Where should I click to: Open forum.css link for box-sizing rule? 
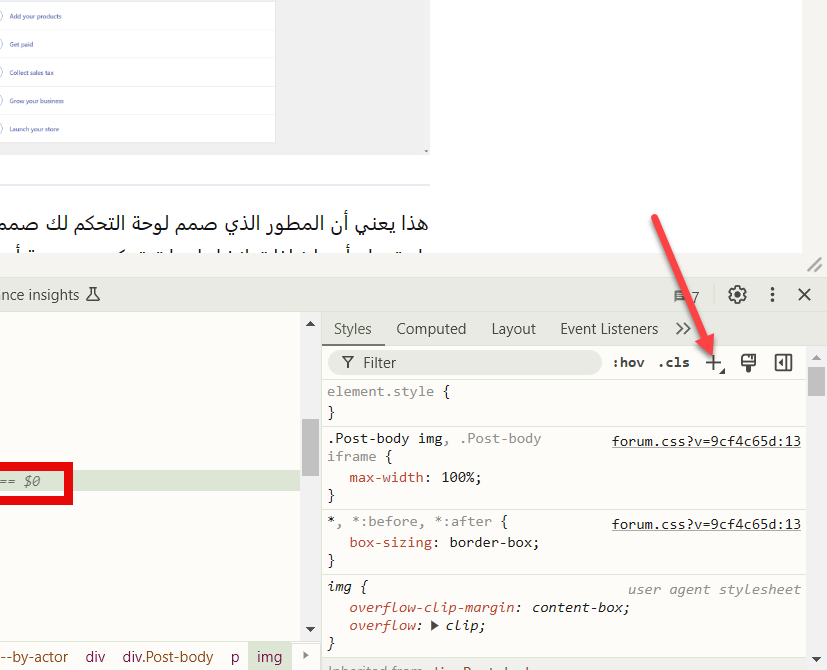tap(706, 524)
